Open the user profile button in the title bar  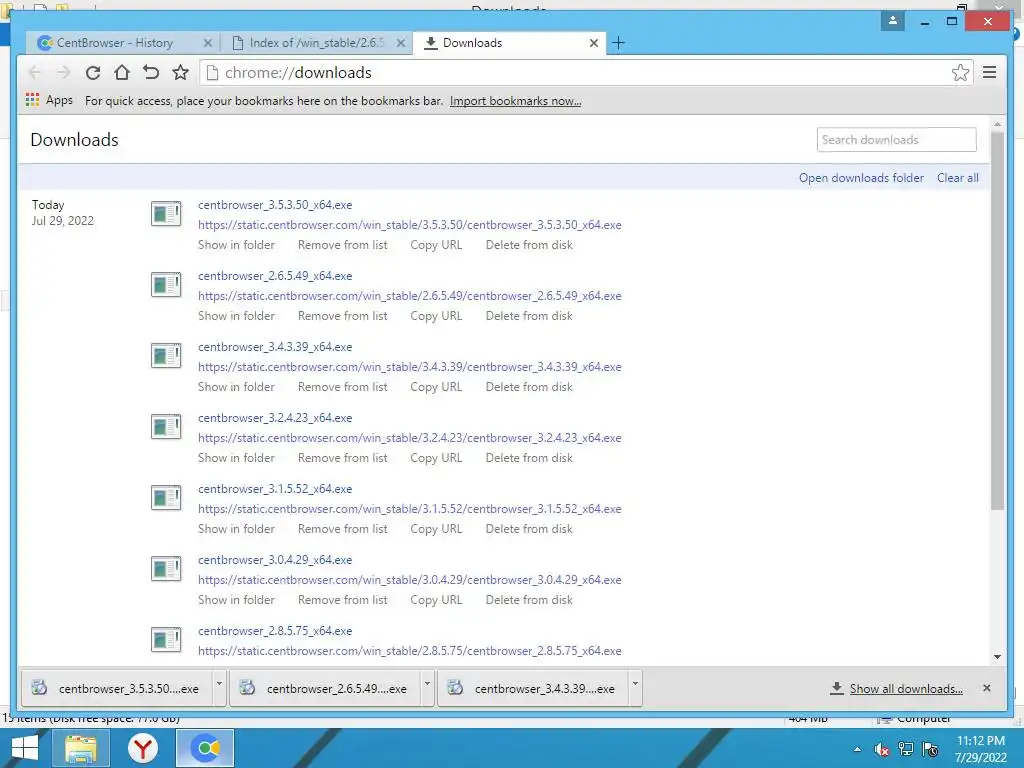[x=893, y=21]
